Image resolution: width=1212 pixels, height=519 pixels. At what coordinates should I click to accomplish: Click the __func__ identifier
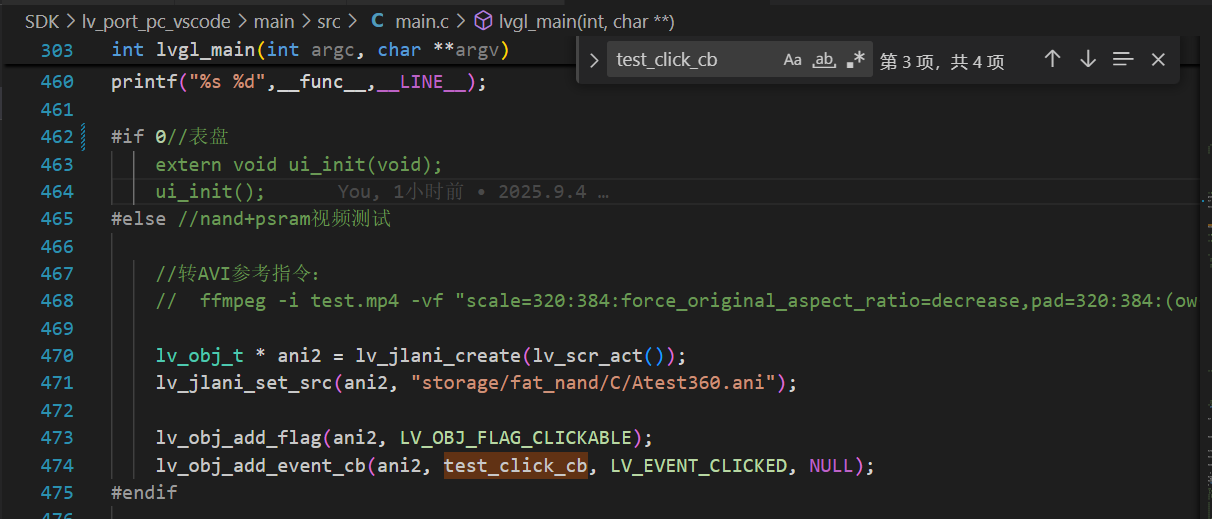click(x=321, y=82)
